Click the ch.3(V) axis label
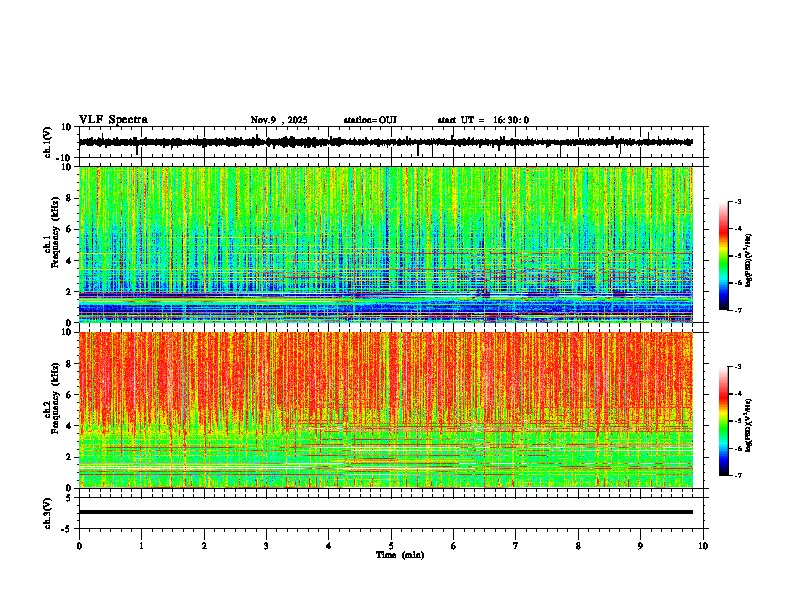This screenshot has height=612, width=792. [x=47, y=513]
